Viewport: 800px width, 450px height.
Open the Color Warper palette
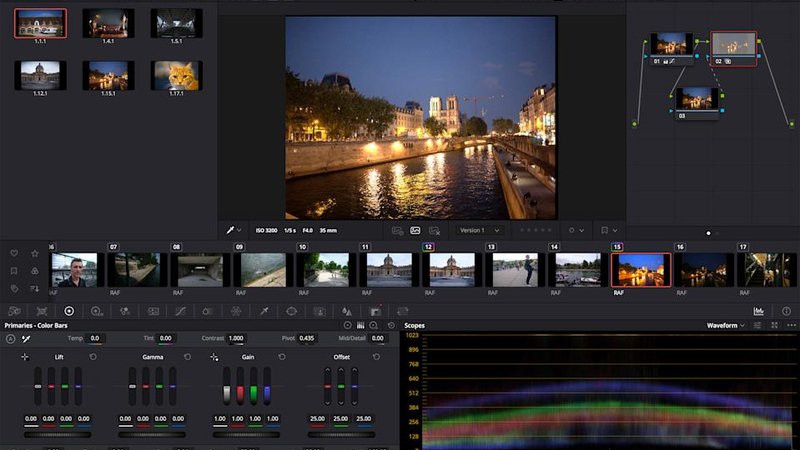236,311
